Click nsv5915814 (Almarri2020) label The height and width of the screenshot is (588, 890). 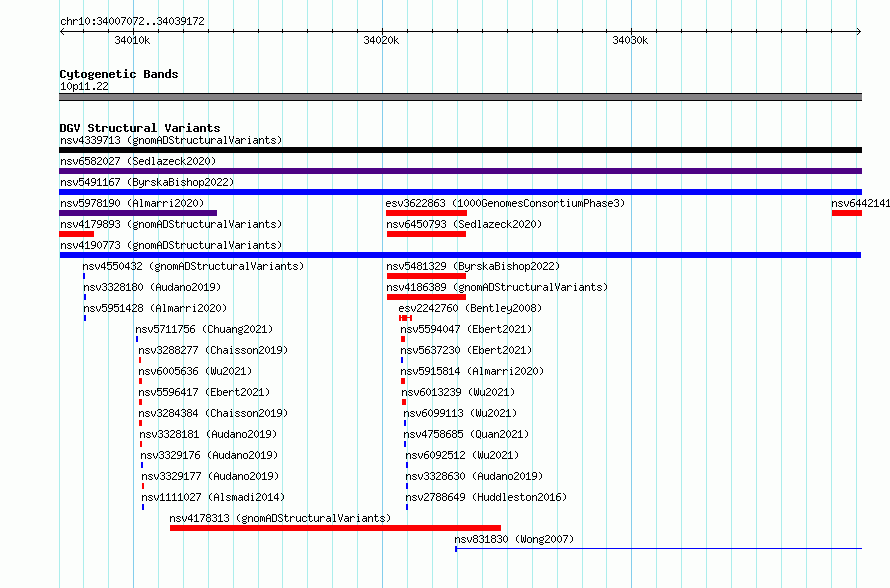click(x=472, y=371)
